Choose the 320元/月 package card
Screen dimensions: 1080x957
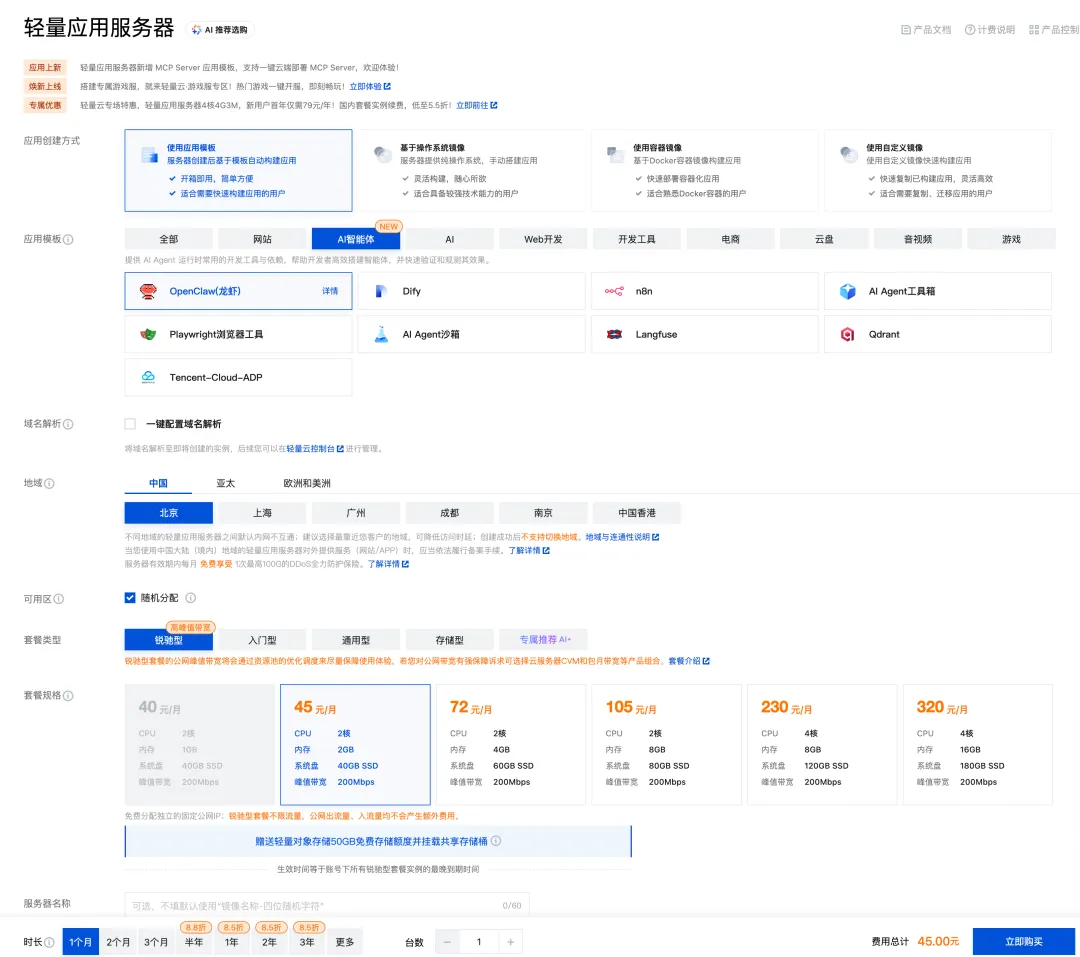978,745
